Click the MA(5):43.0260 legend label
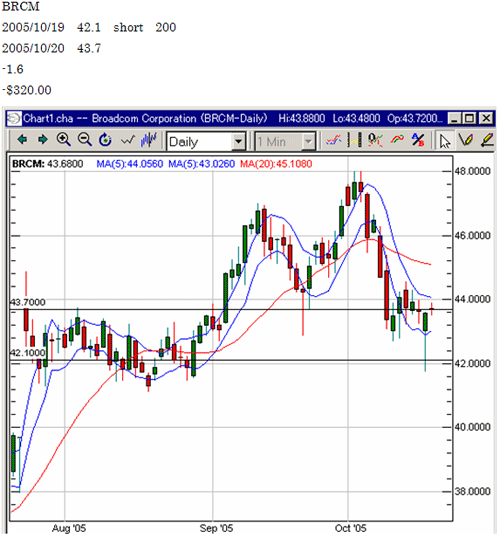Screen dimensions: 500x538 201,164
